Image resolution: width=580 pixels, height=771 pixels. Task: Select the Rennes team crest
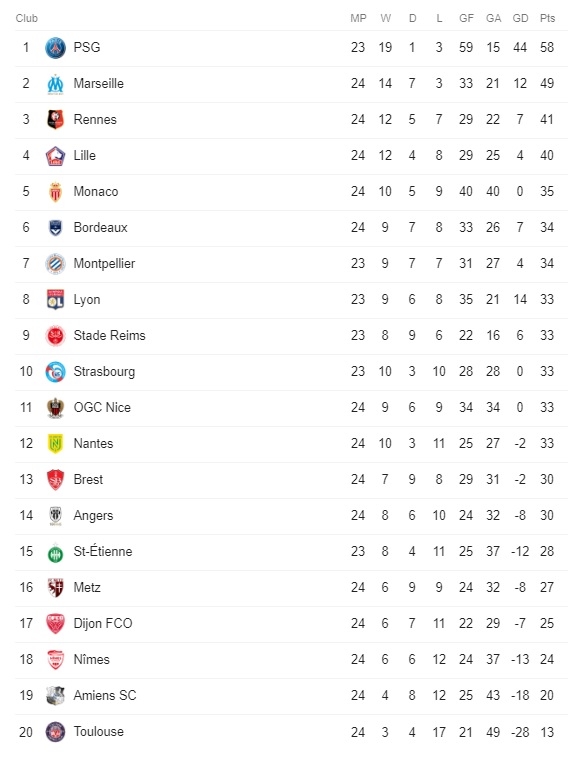point(55,119)
